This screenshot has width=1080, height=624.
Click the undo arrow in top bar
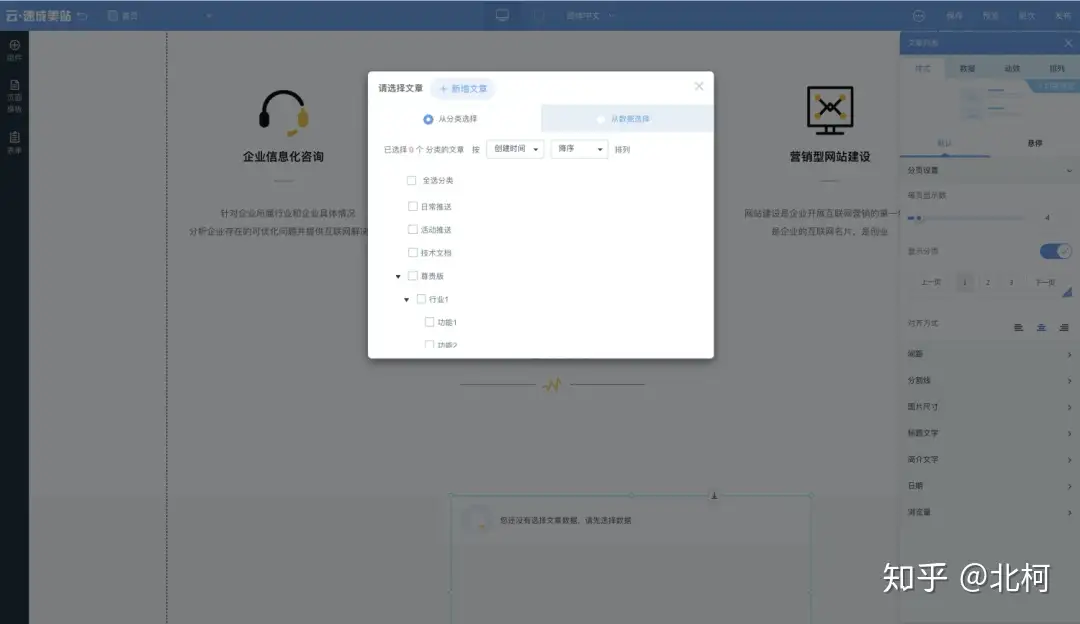[82, 16]
